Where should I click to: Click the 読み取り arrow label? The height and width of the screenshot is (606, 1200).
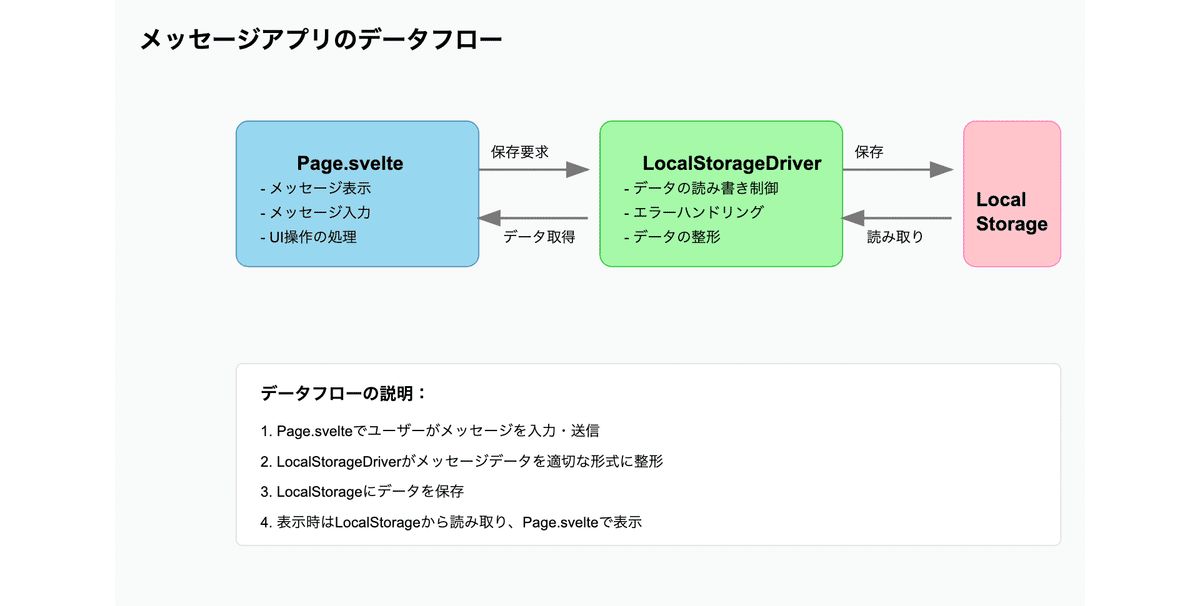pyautogui.click(x=895, y=237)
